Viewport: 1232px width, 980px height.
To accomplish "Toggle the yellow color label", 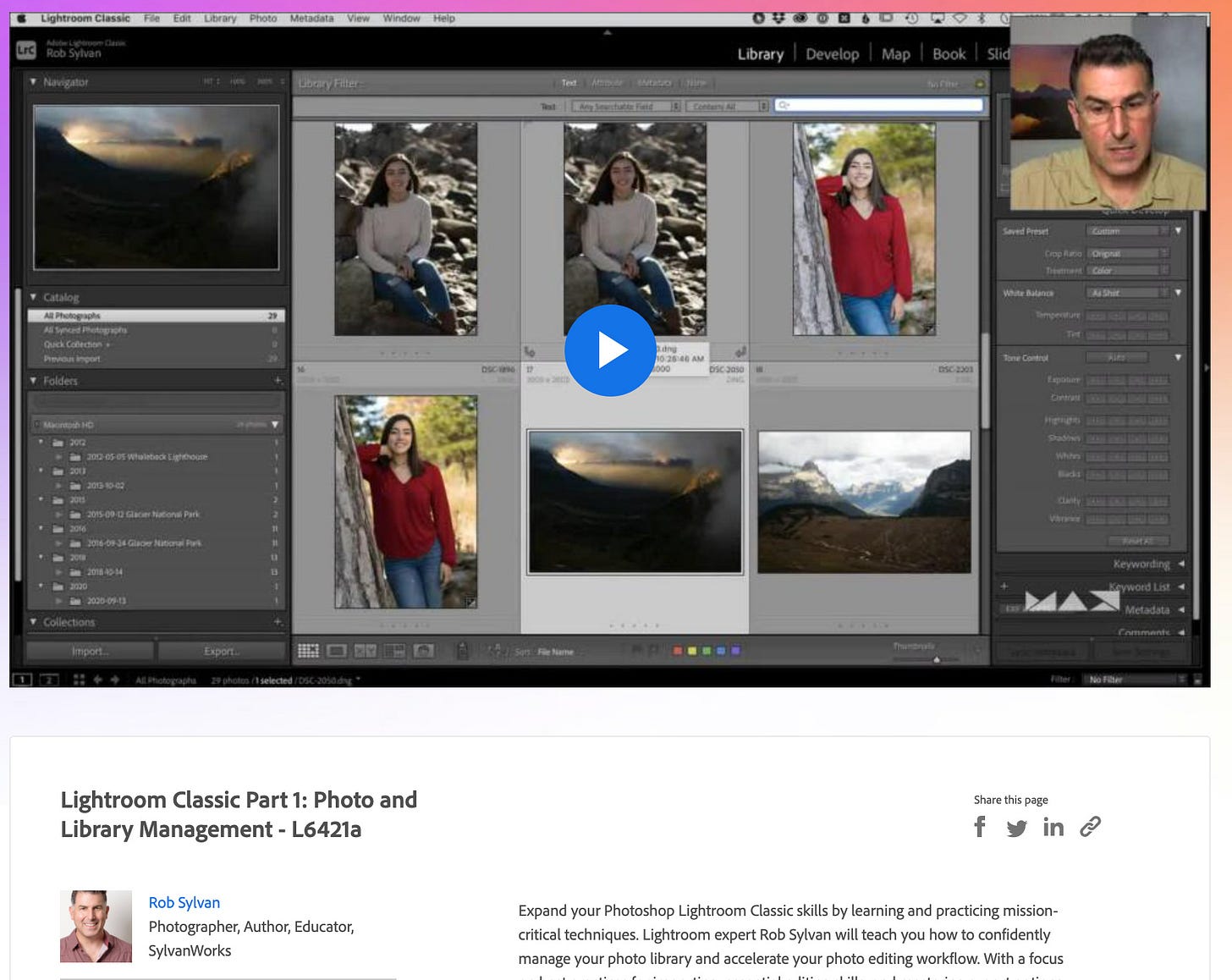I will pos(692,651).
